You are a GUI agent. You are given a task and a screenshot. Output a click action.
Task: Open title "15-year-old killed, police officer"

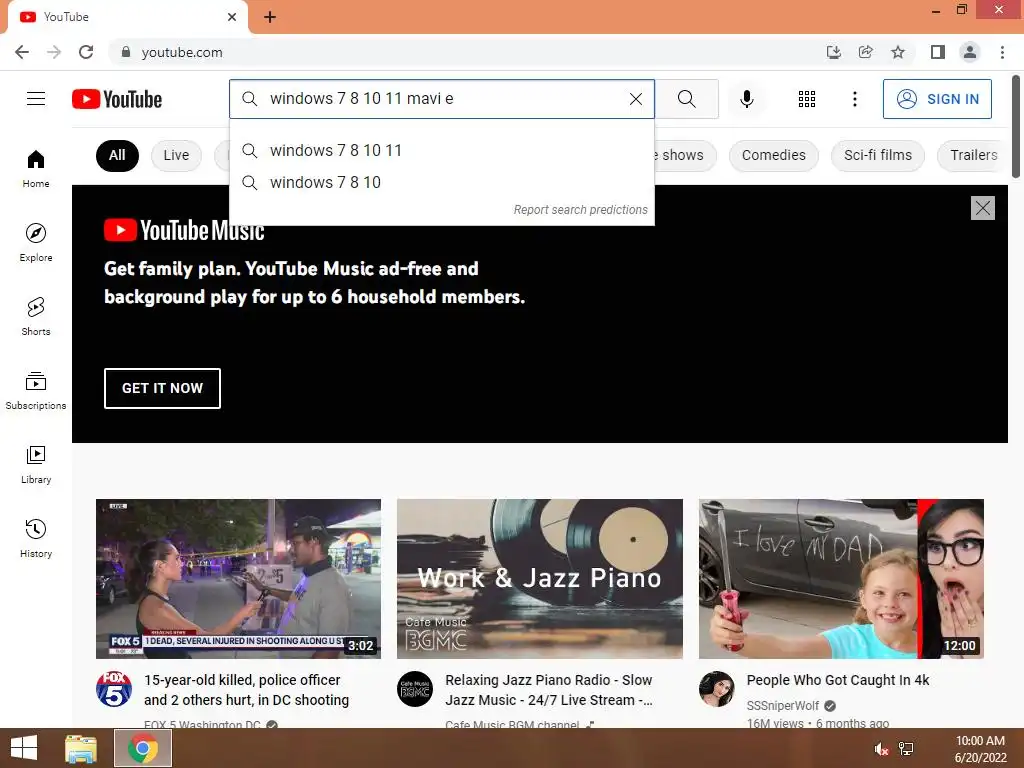[246, 690]
